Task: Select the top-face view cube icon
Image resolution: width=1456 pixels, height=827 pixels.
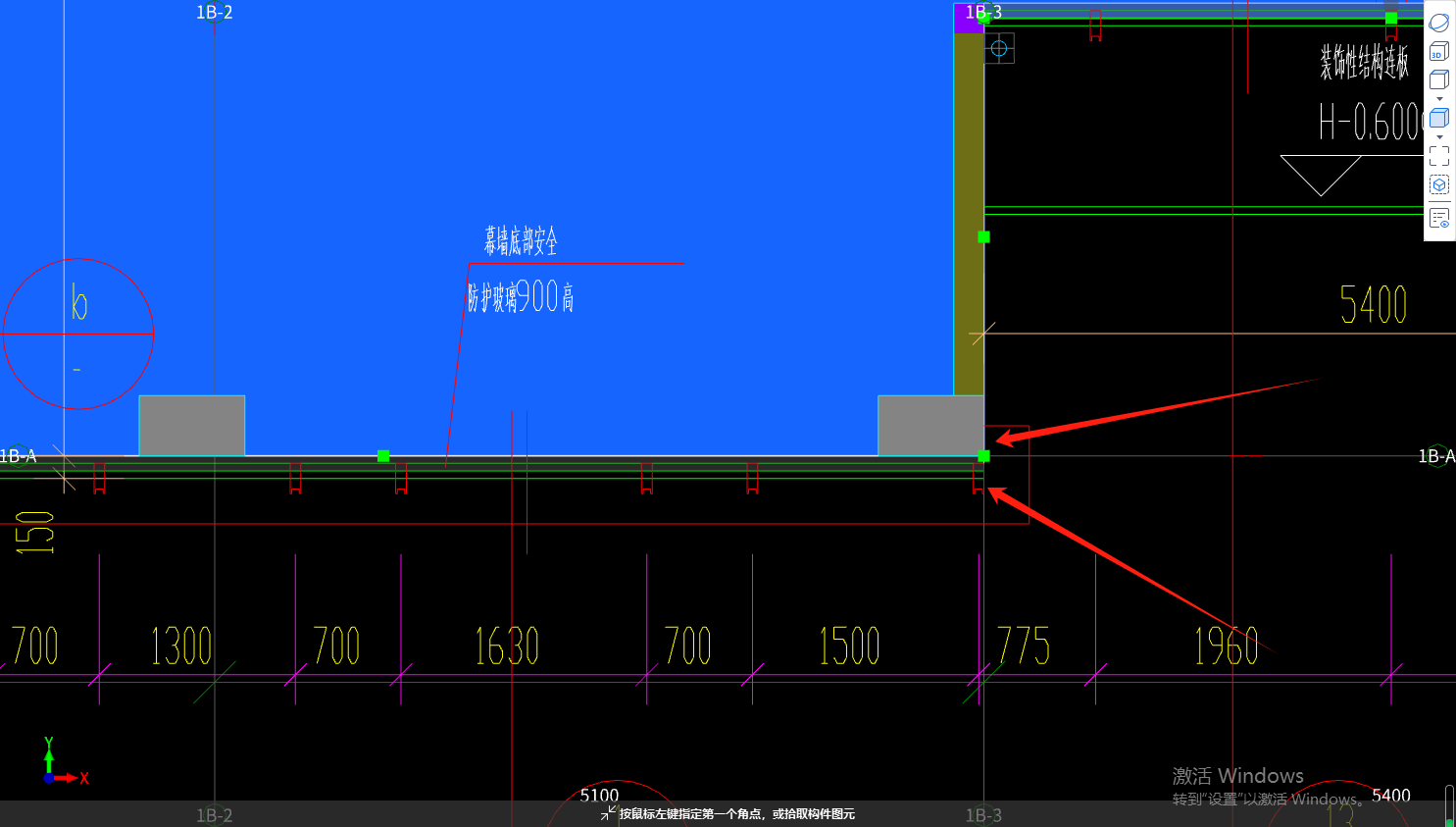Action: (1438, 79)
